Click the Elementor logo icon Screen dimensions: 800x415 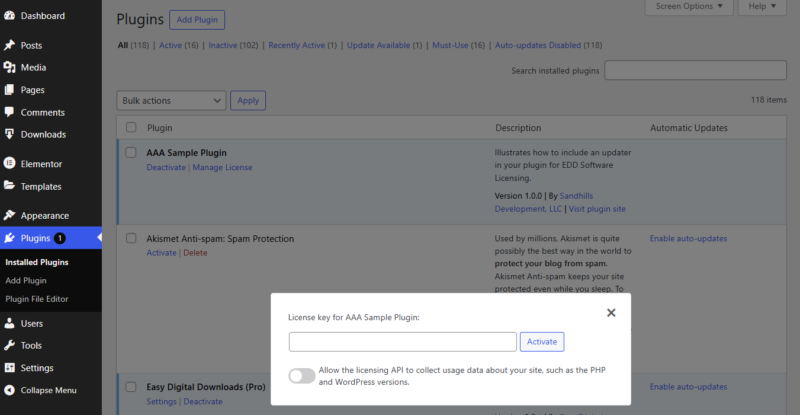pos(10,163)
